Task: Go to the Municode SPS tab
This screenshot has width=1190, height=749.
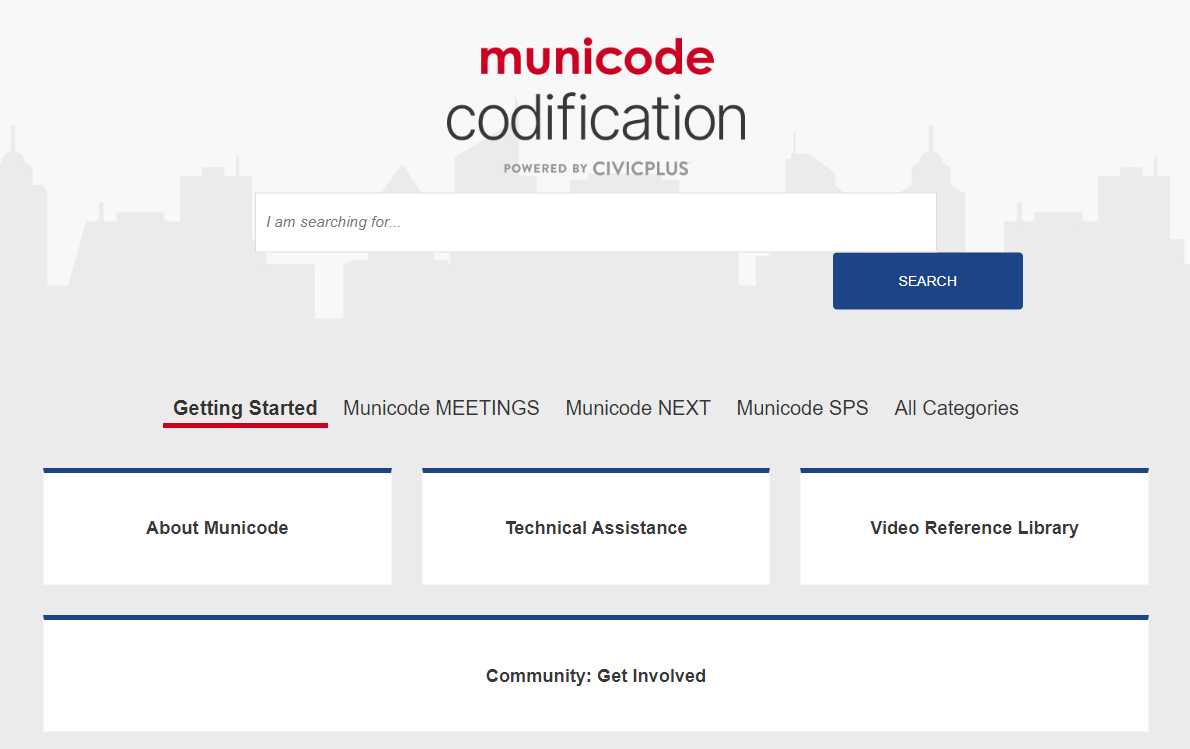Action: click(x=802, y=408)
